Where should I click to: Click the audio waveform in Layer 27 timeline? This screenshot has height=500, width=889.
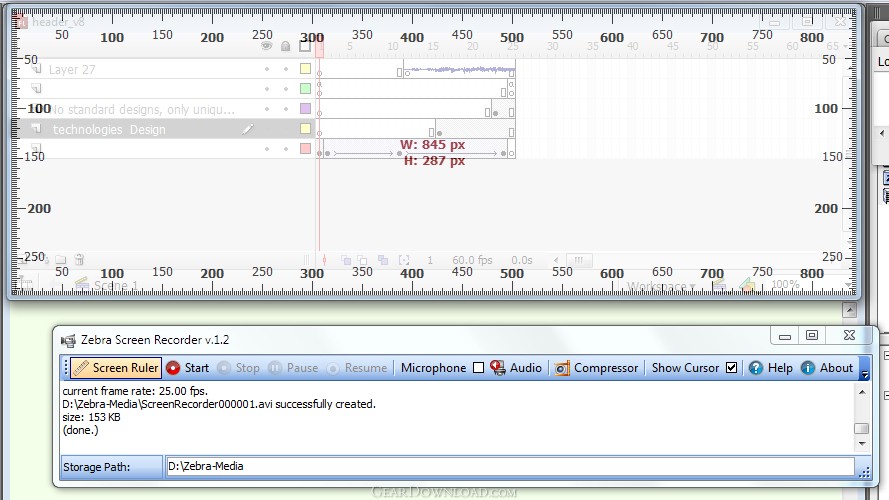click(x=460, y=70)
